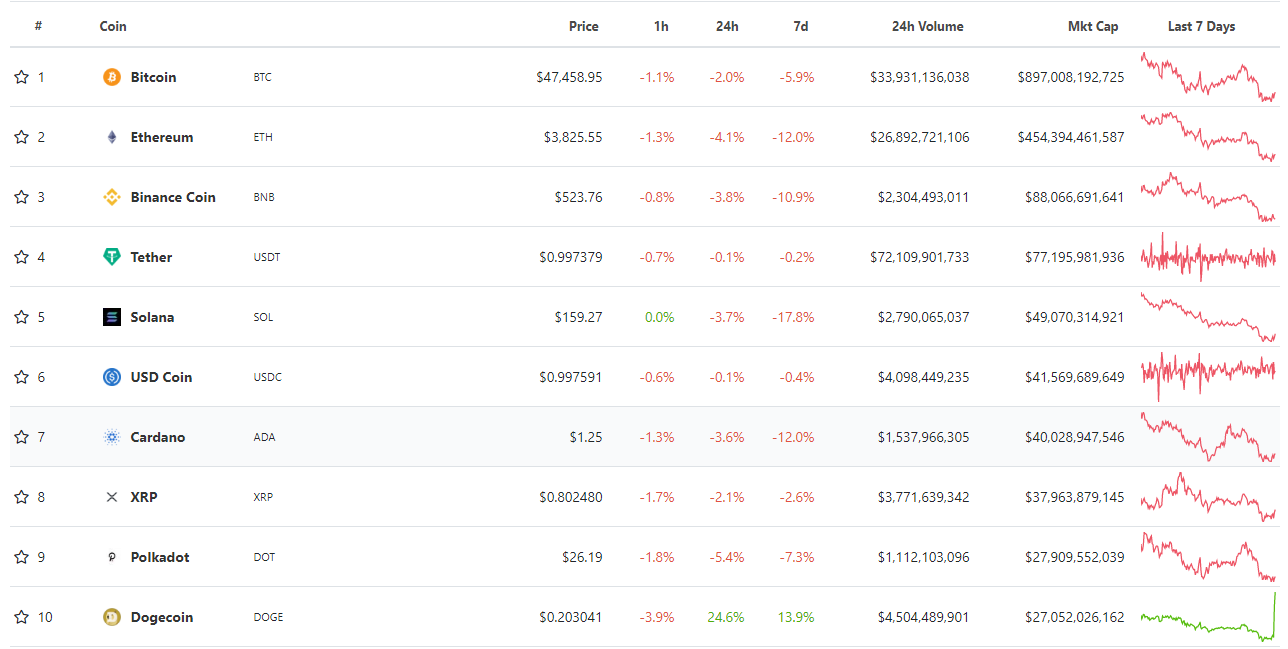Star Polkadot as a favorite
1288x649 pixels.
[21, 557]
